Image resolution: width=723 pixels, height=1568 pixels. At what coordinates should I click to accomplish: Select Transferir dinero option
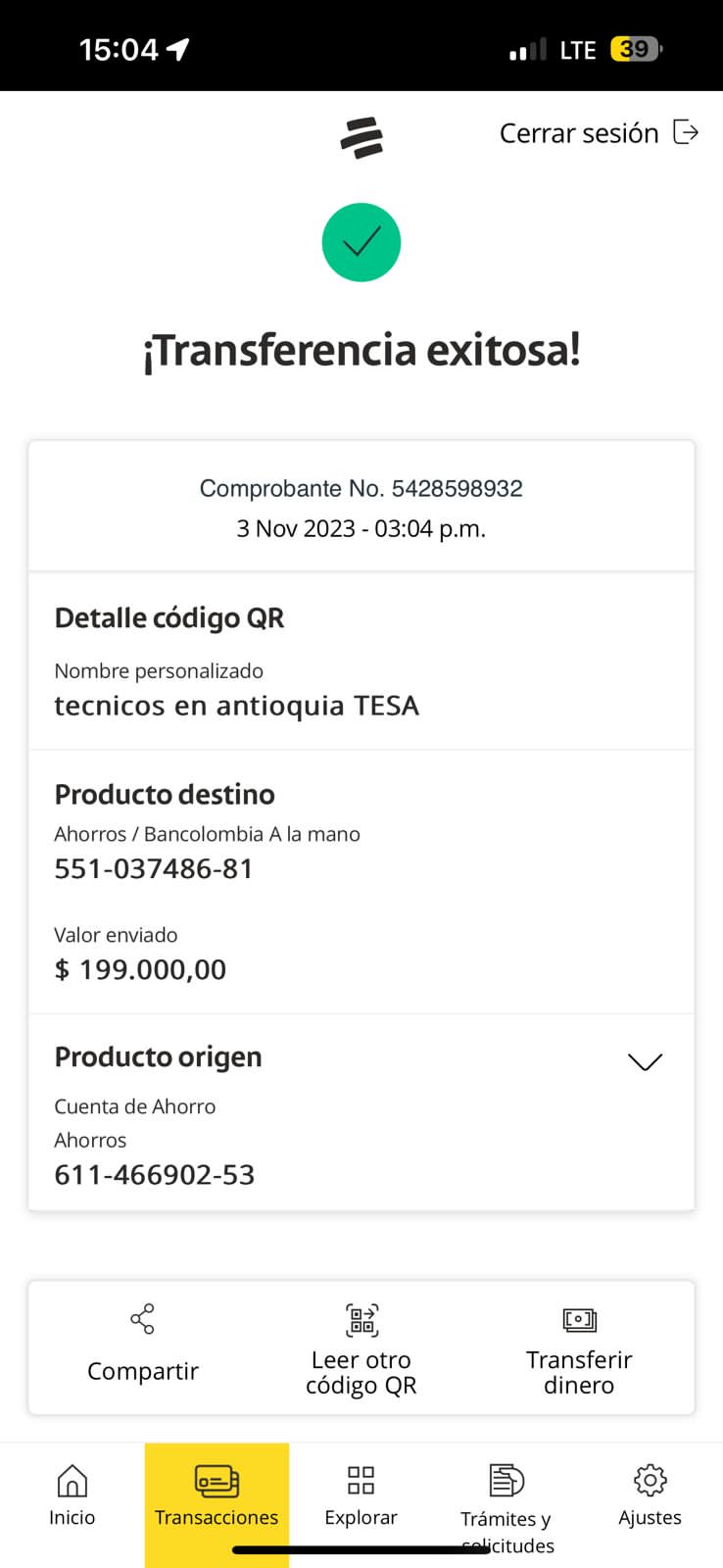click(579, 1372)
